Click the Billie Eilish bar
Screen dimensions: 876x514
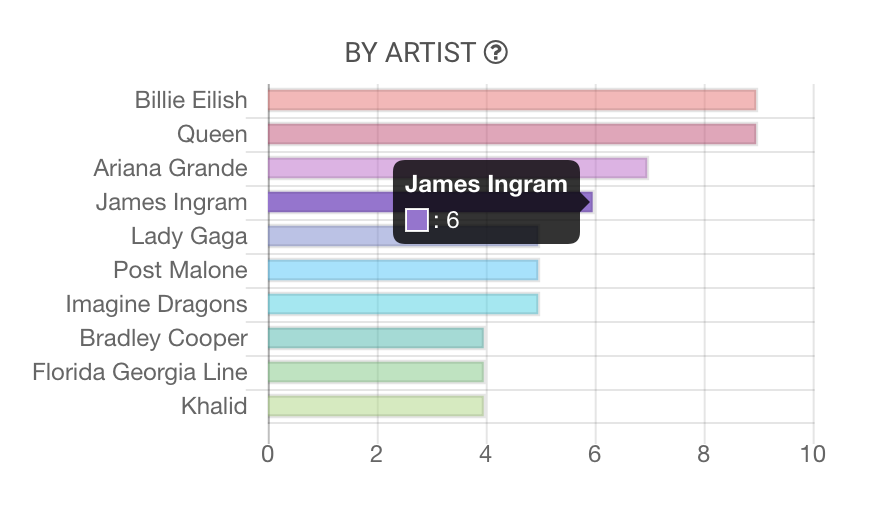[x=512, y=100]
